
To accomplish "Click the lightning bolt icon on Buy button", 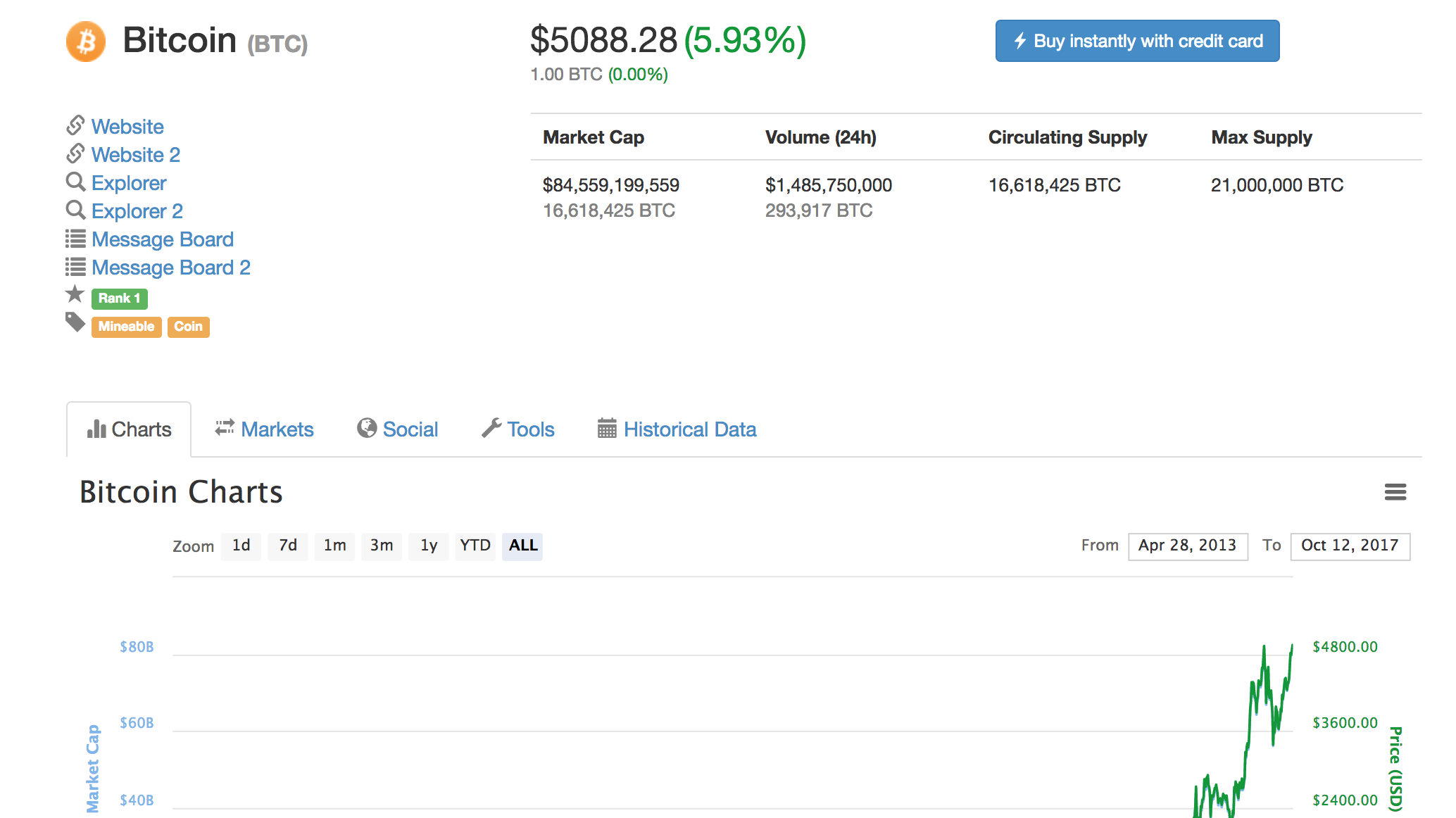I will 1020,41.
